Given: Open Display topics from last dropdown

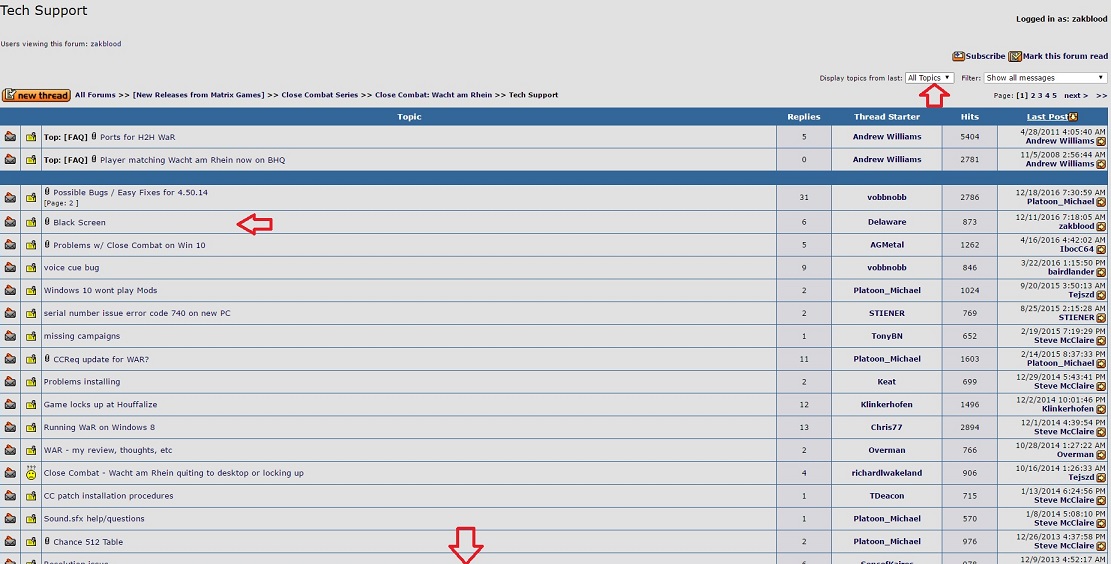Looking at the screenshot, I should coord(929,78).
